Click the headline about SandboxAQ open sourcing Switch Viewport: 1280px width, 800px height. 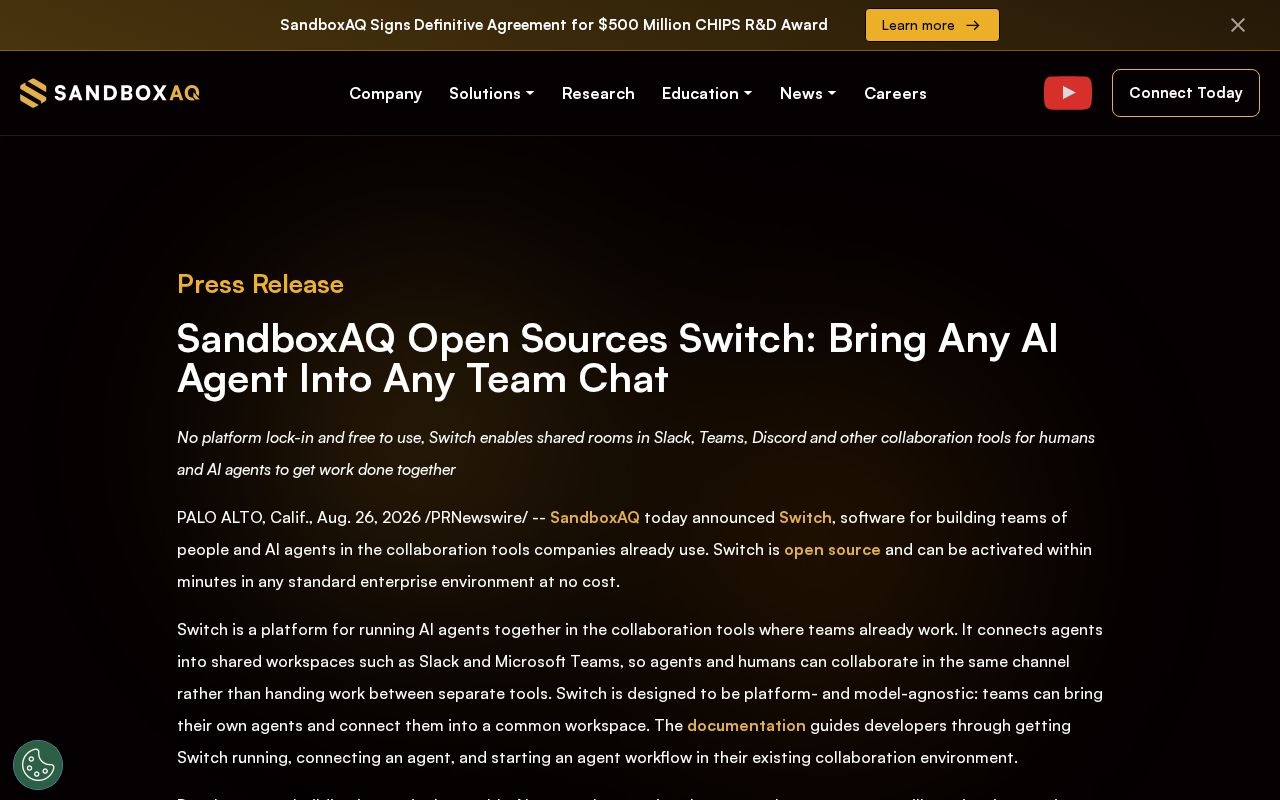pyautogui.click(x=618, y=358)
